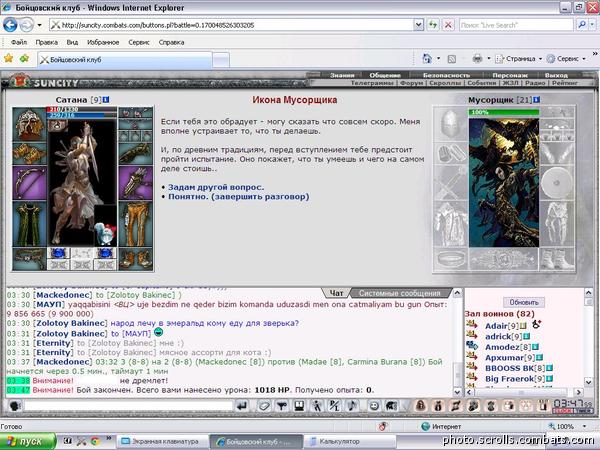Click Сатана's belt slot

tap(29, 259)
